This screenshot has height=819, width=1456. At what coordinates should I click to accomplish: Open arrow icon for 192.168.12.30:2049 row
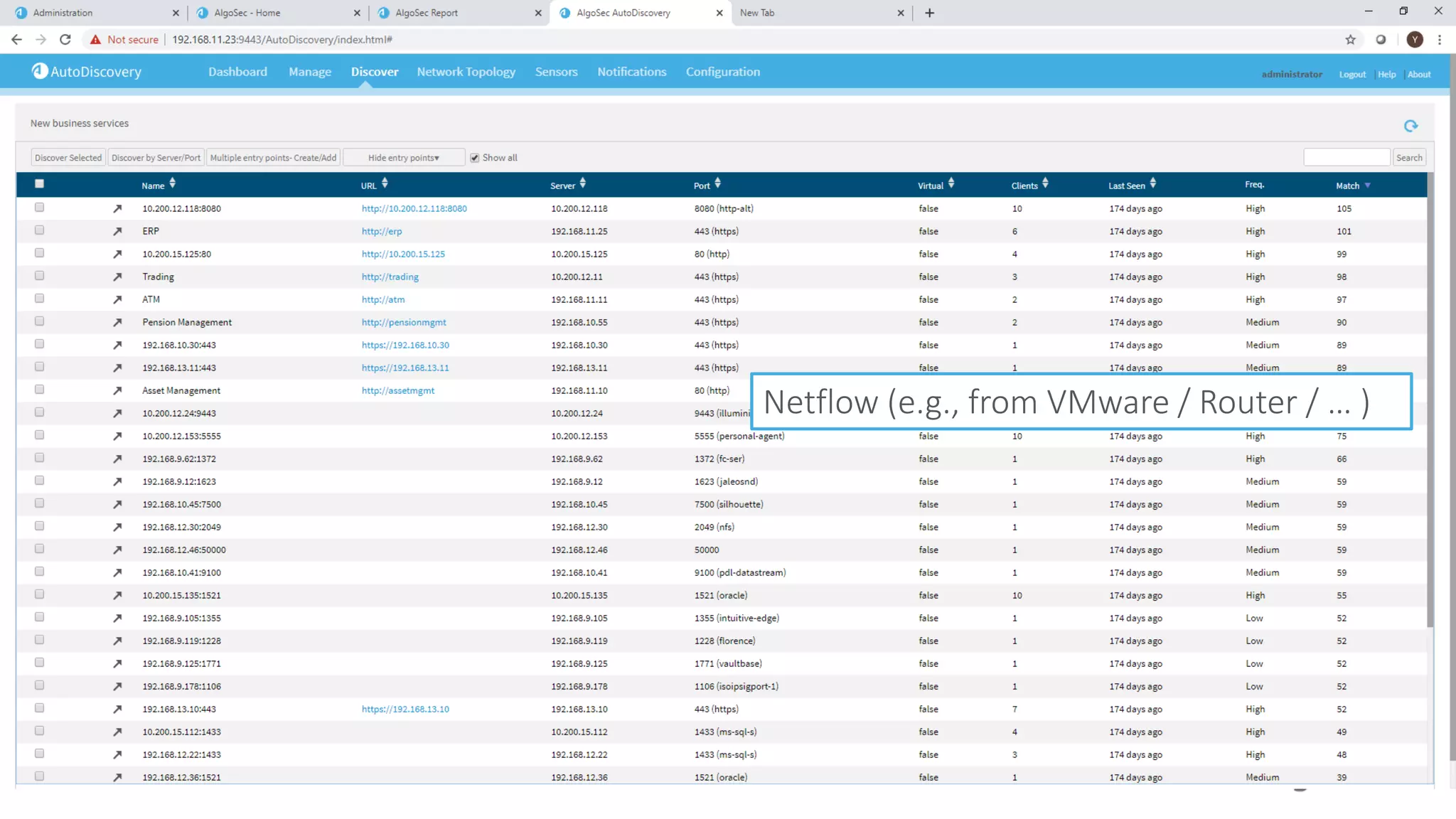[117, 527]
